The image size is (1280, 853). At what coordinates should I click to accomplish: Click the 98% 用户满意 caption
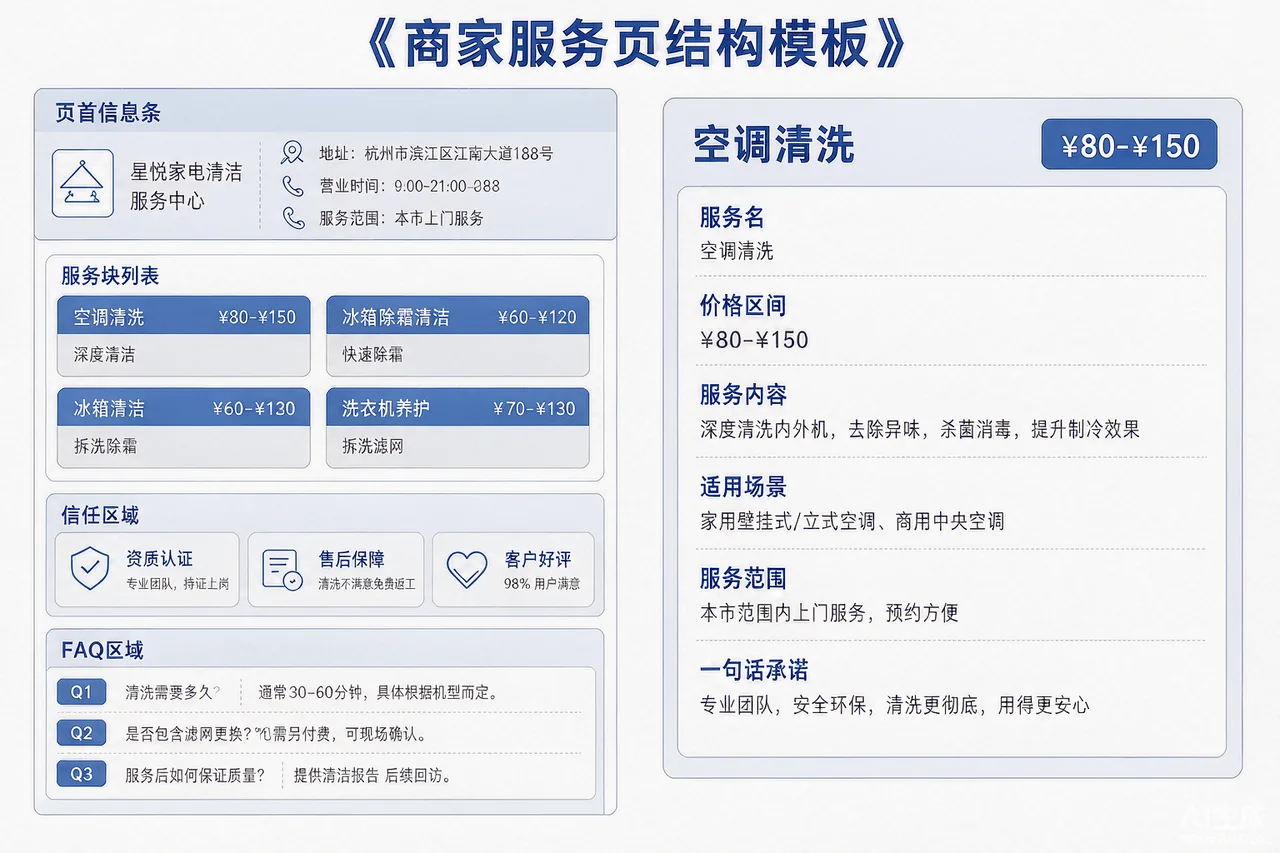tap(542, 583)
